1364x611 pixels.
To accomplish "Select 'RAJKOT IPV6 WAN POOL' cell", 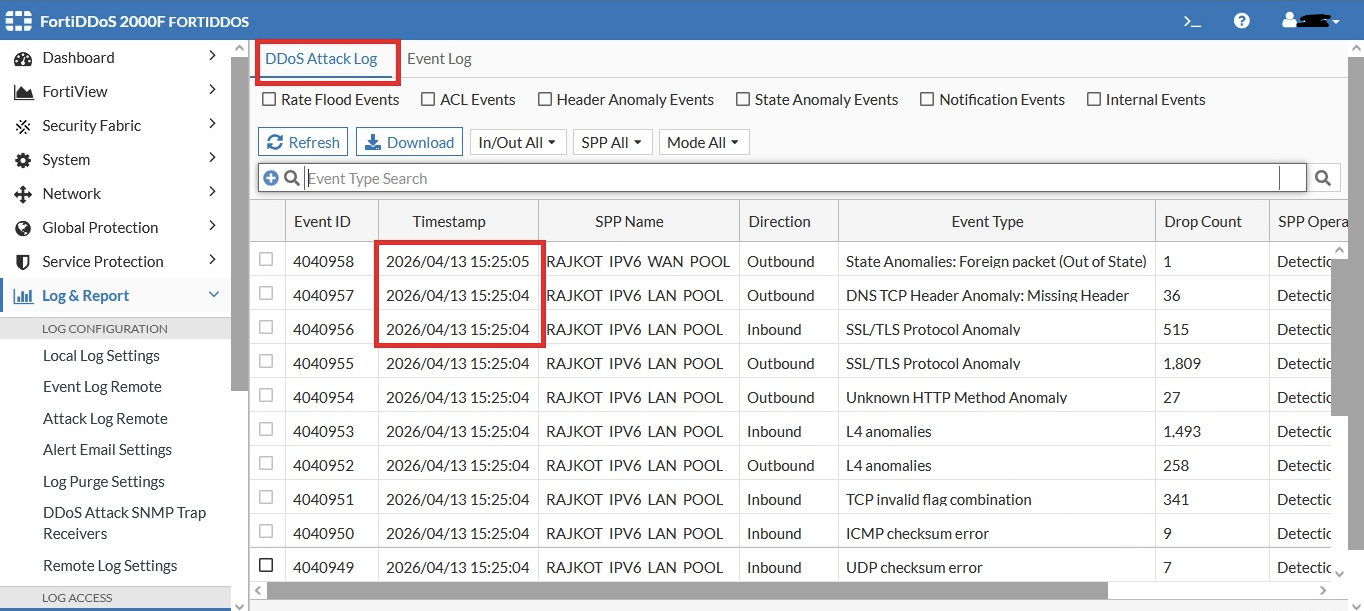I will point(638,261).
